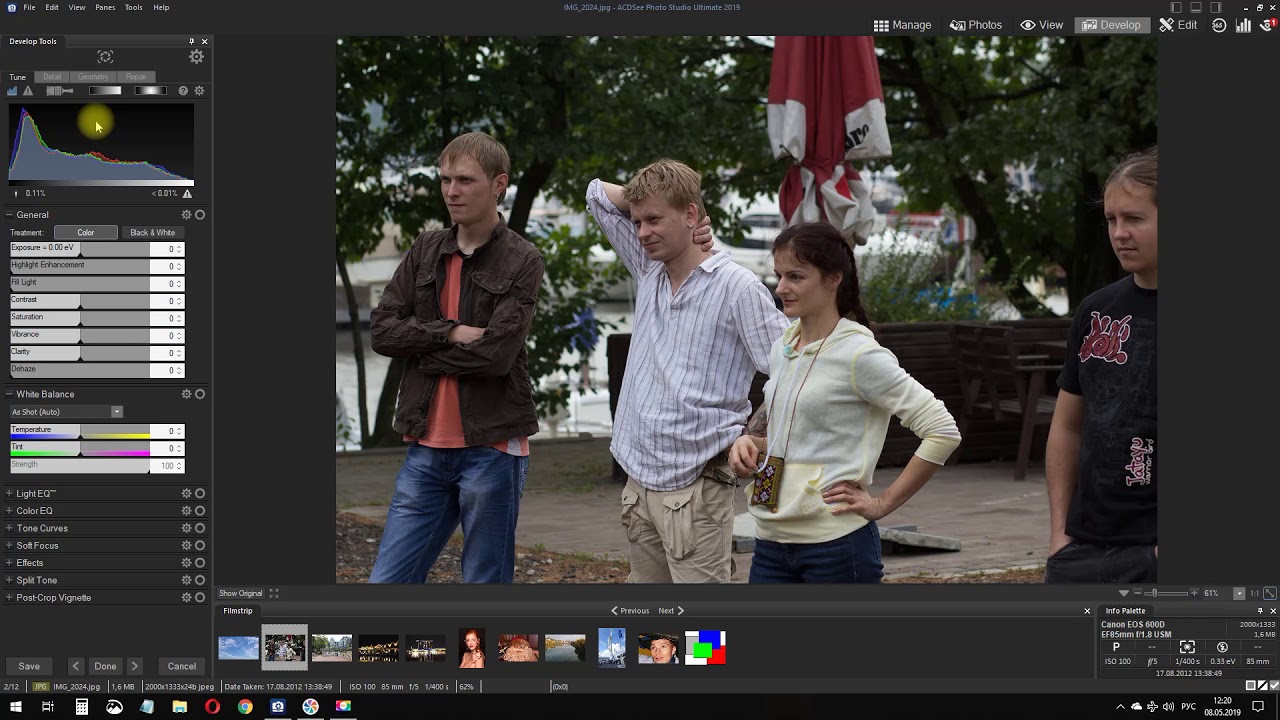The height and width of the screenshot is (720, 1280).
Task: Select the RGB color squares thumbnail
Action: (705, 648)
